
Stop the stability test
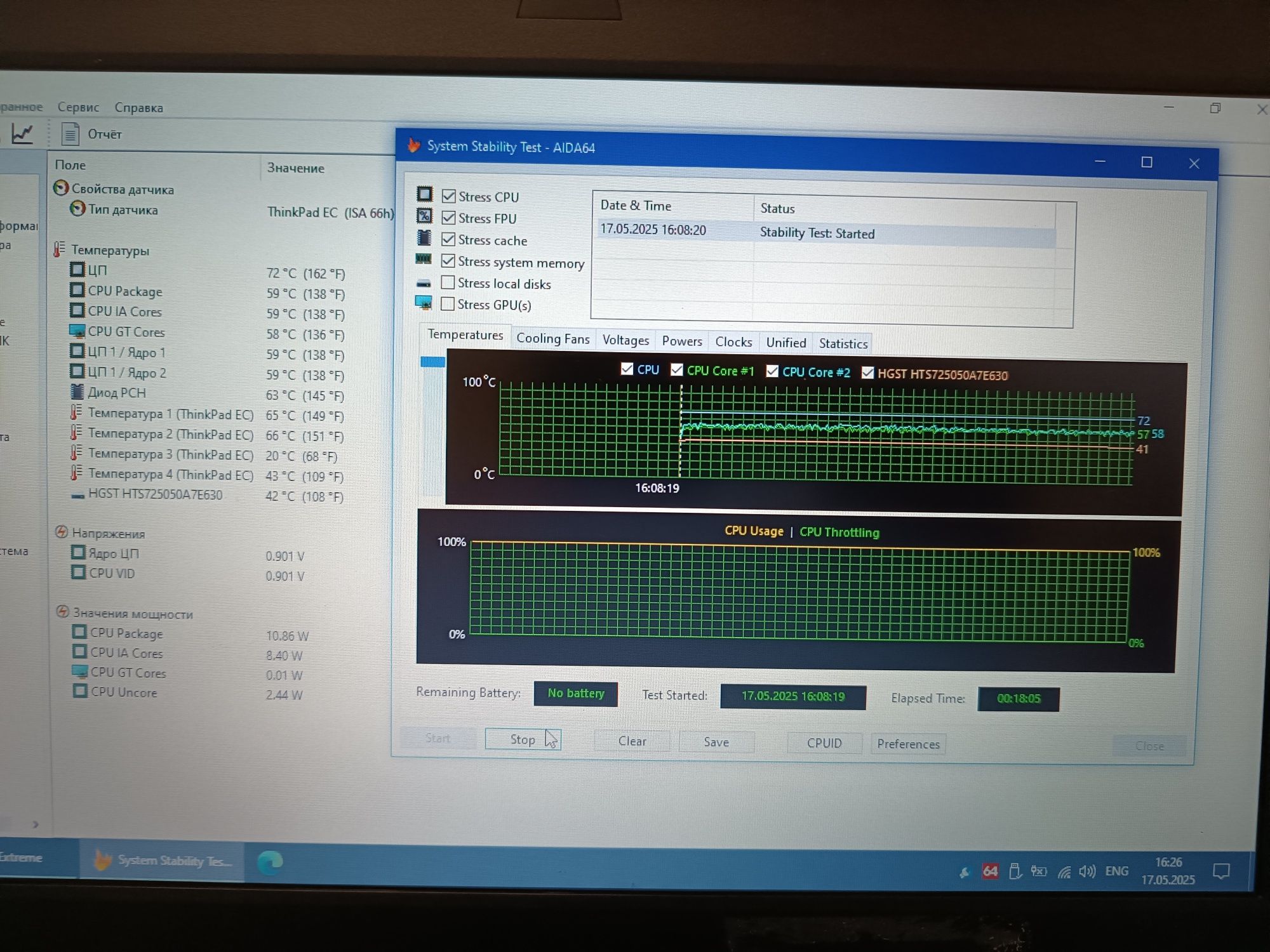[x=523, y=739]
